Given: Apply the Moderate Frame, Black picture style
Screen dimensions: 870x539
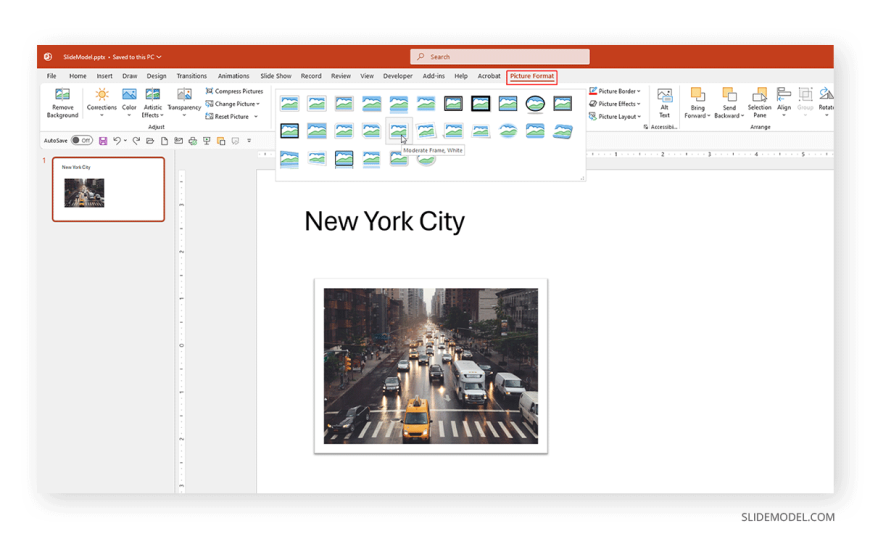Looking at the screenshot, I should [x=290, y=131].
